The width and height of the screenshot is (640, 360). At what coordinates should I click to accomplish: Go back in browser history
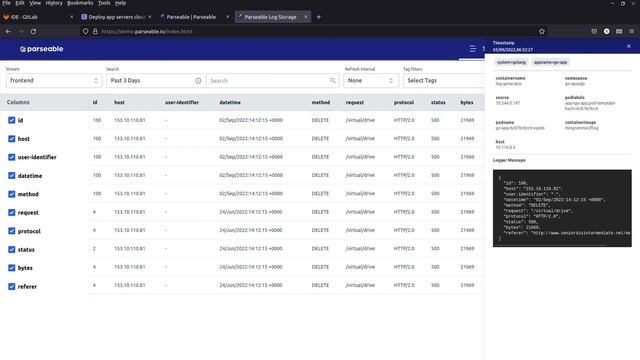8,31
